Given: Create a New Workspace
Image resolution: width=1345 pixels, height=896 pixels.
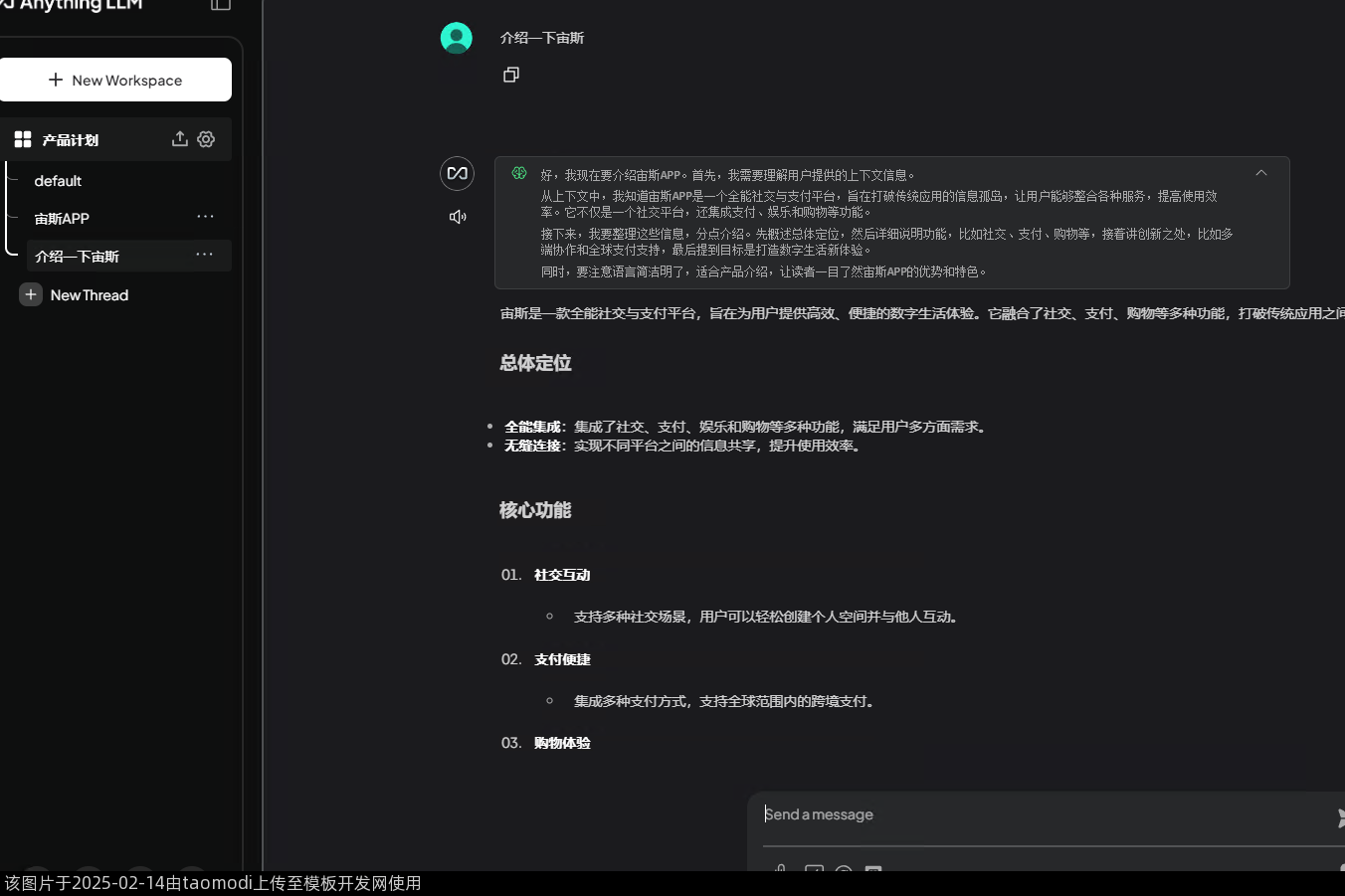Looking at the screenshot, I should 115,80.
